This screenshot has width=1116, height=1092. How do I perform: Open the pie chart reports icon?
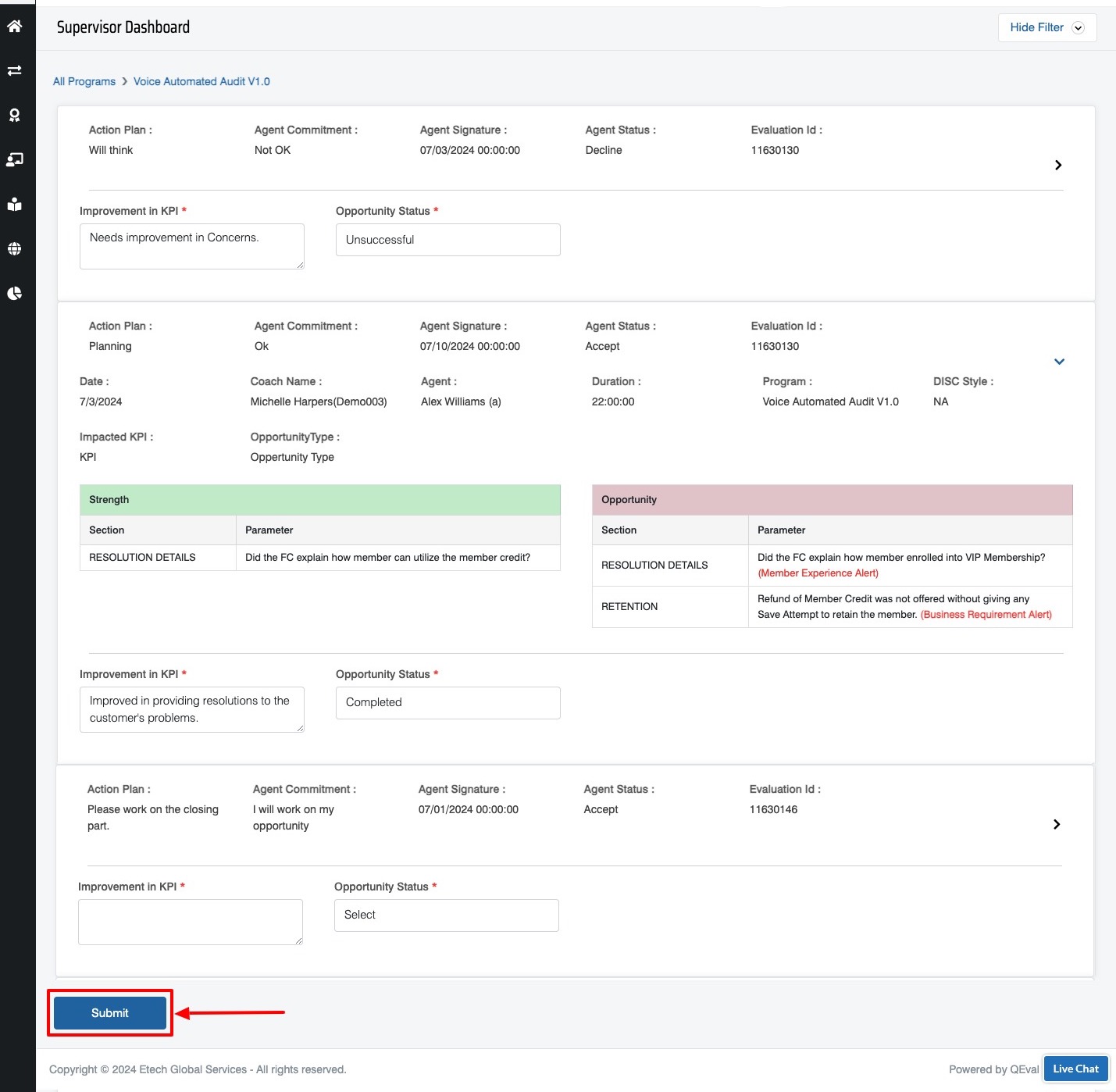click(14, 294)
